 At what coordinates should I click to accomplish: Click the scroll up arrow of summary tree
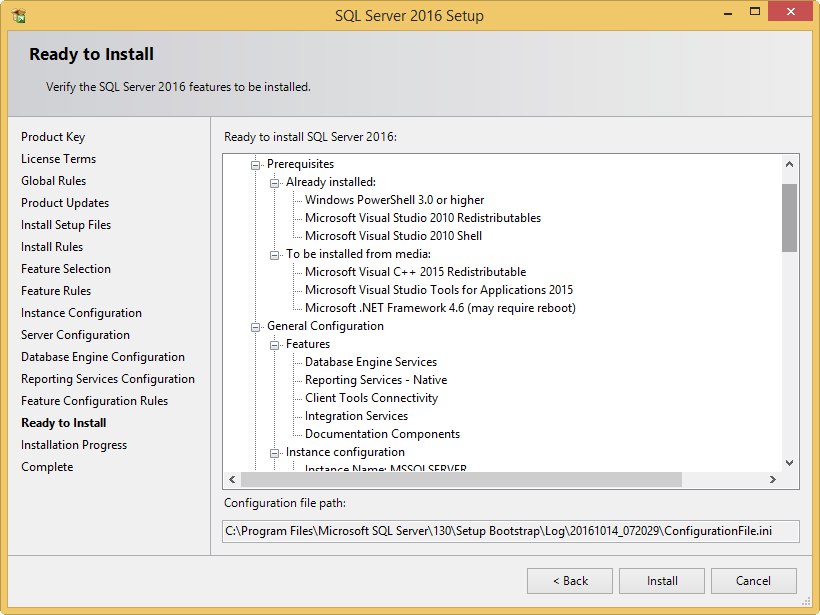tap(789, 164)
